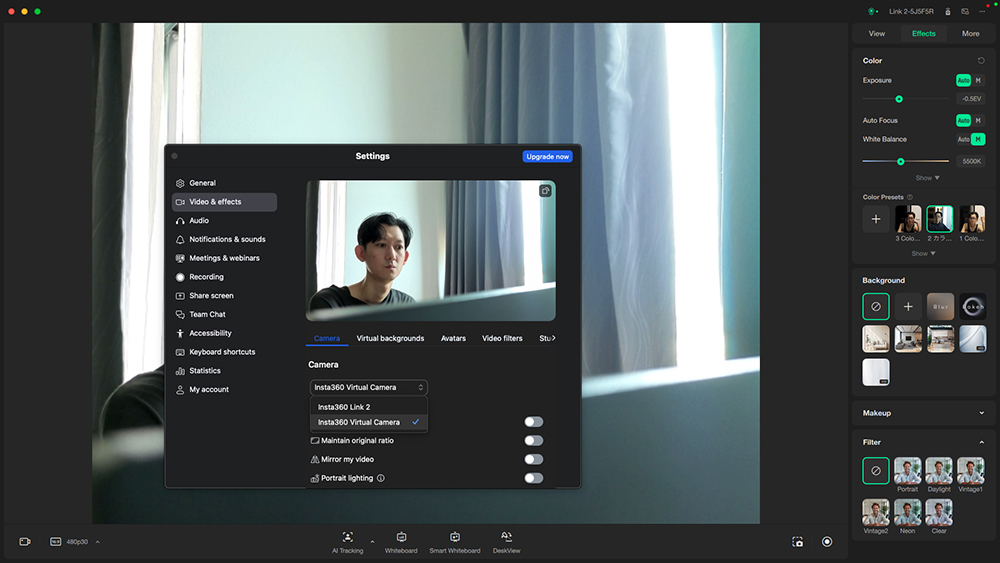Toggle Maintain original ratio switch

[x=533, y=441]
